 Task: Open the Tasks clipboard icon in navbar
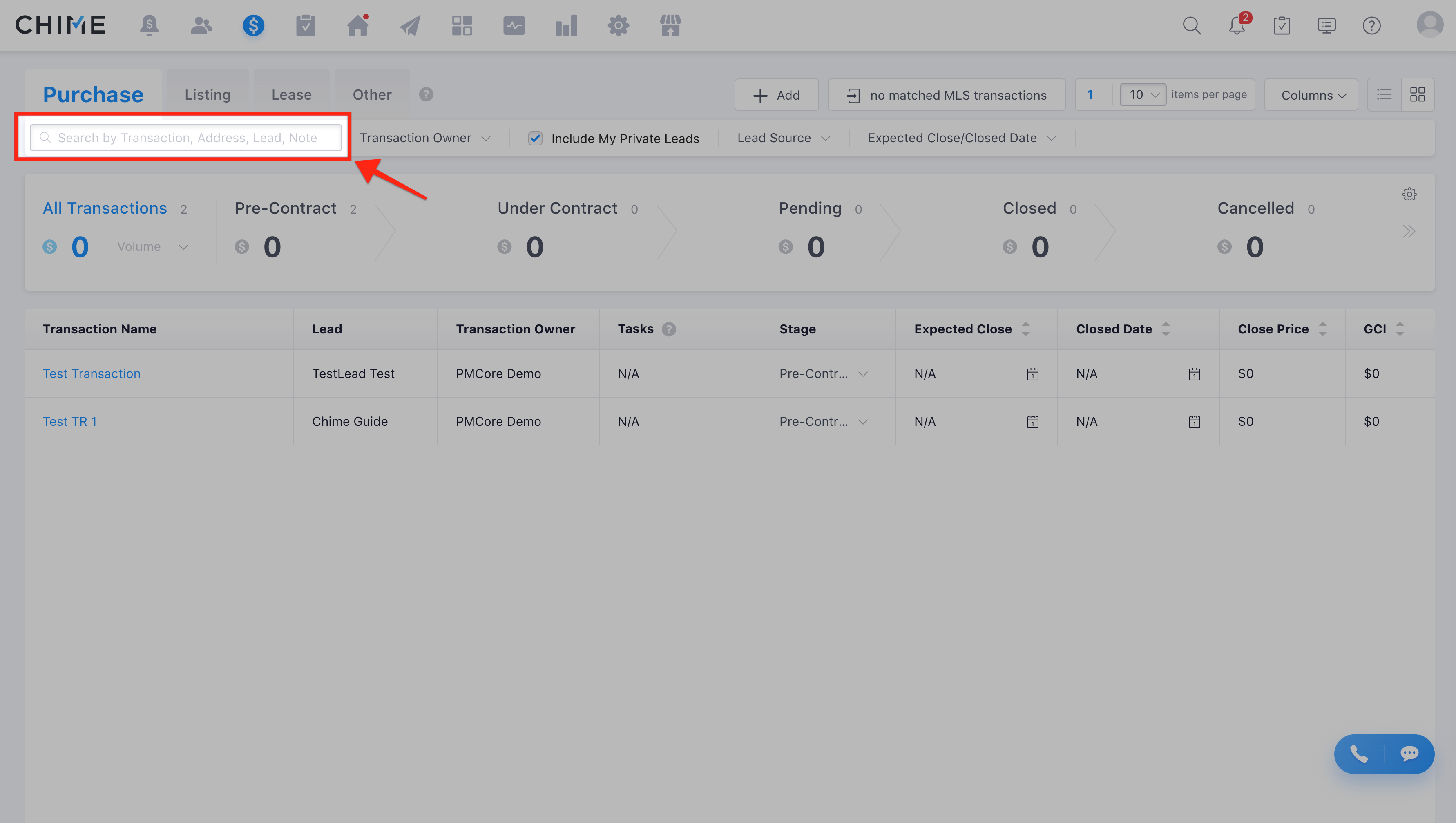pyautogui.click(x=306, y=25)
